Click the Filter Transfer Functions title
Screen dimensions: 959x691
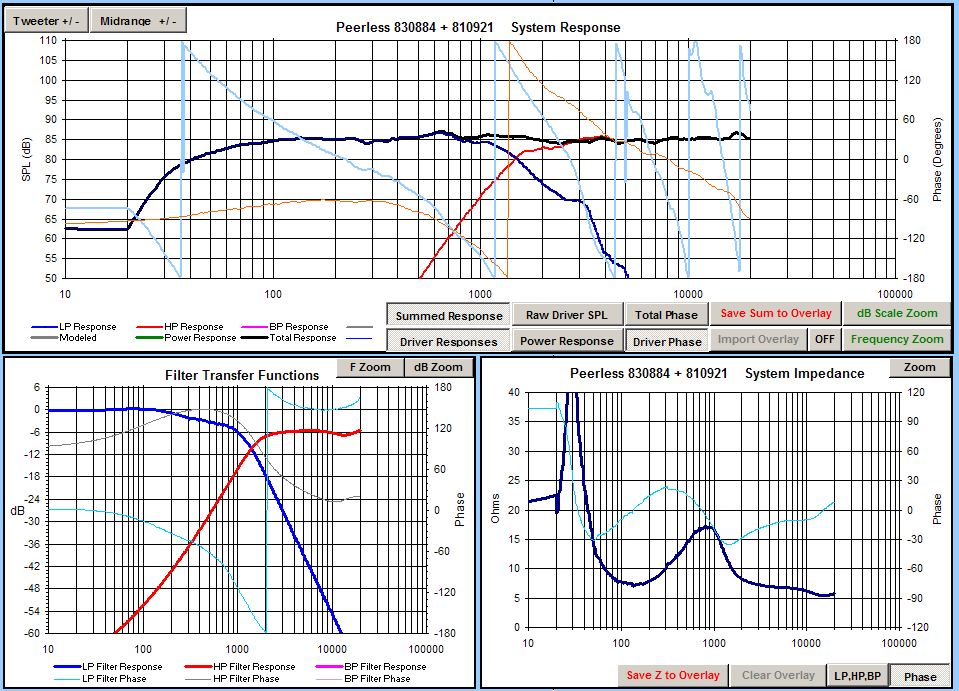(242, 375)
